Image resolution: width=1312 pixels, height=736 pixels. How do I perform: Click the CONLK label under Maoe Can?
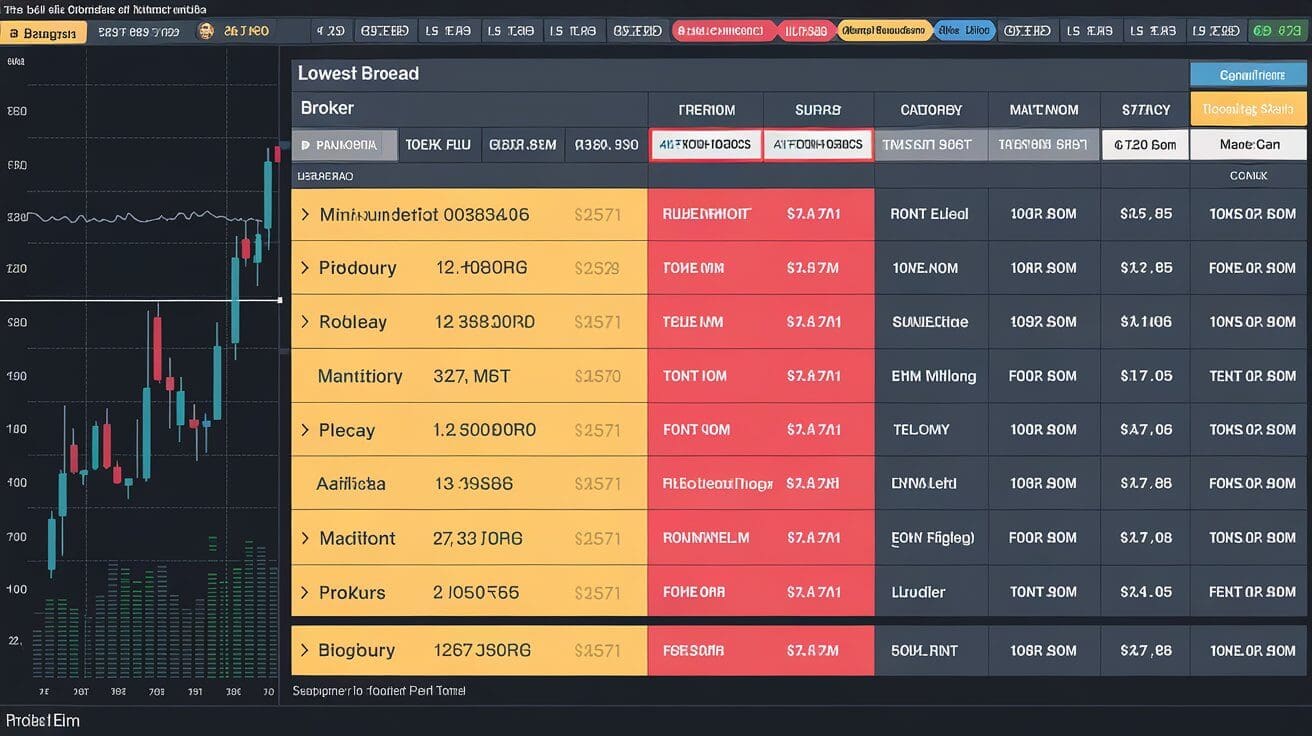tap(1248, 175)
